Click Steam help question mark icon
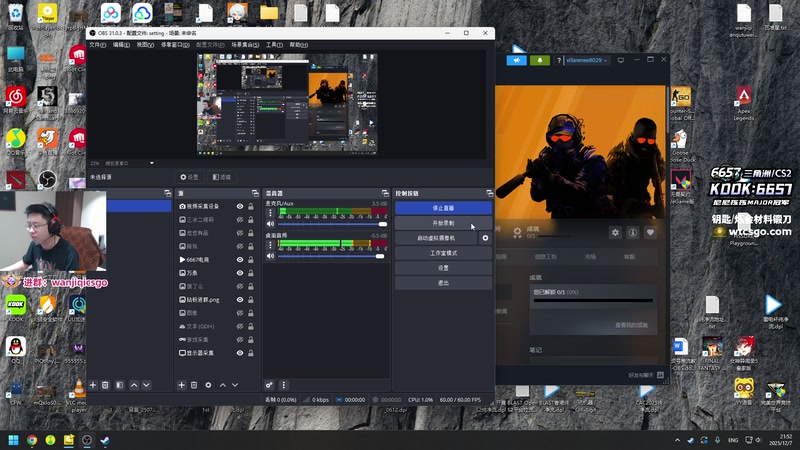Image resolution: width=800 pixels, height=450 pixels. tap(559, 60)
